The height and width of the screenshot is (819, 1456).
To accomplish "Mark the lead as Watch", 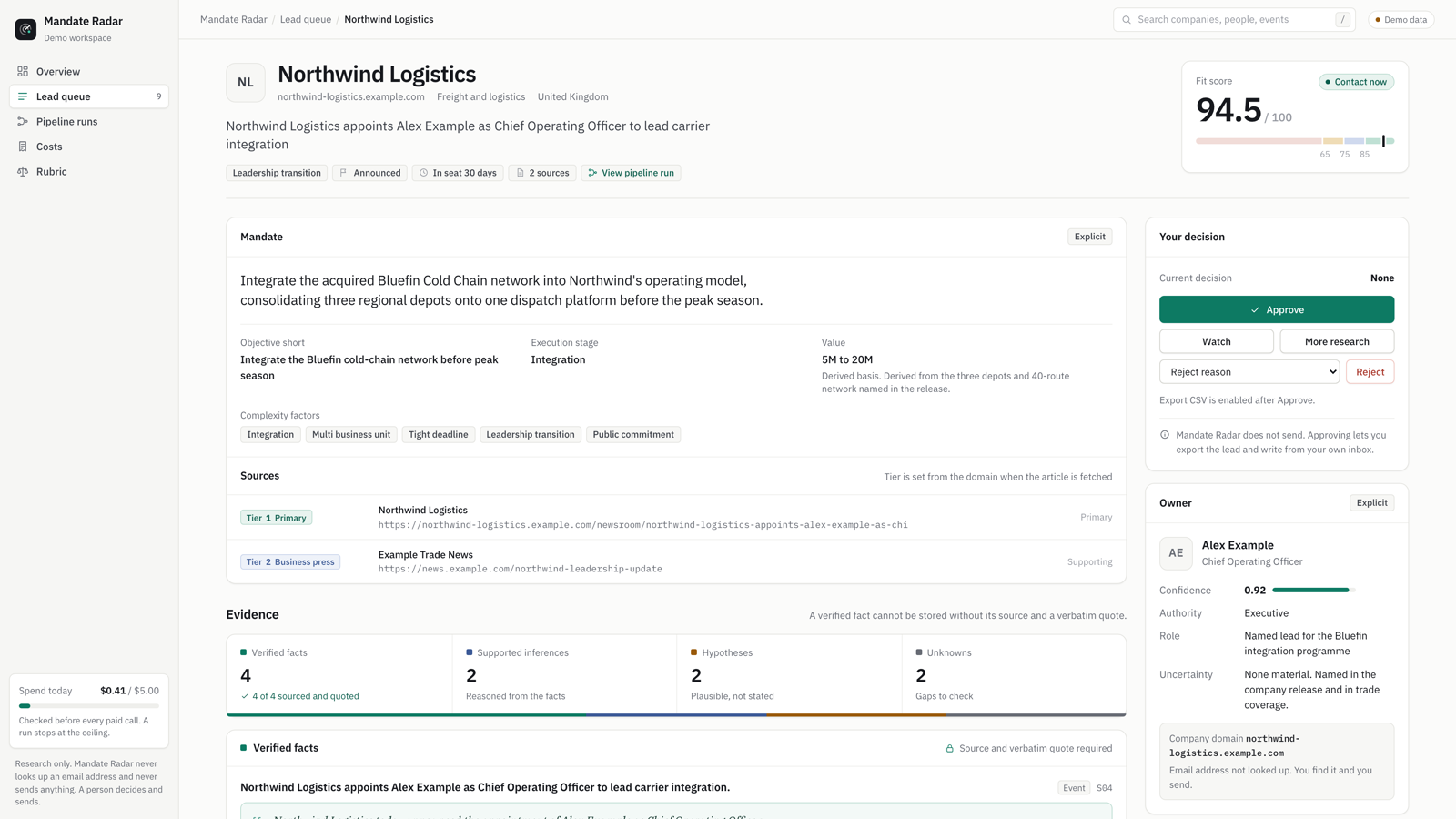I will 1216,341.
